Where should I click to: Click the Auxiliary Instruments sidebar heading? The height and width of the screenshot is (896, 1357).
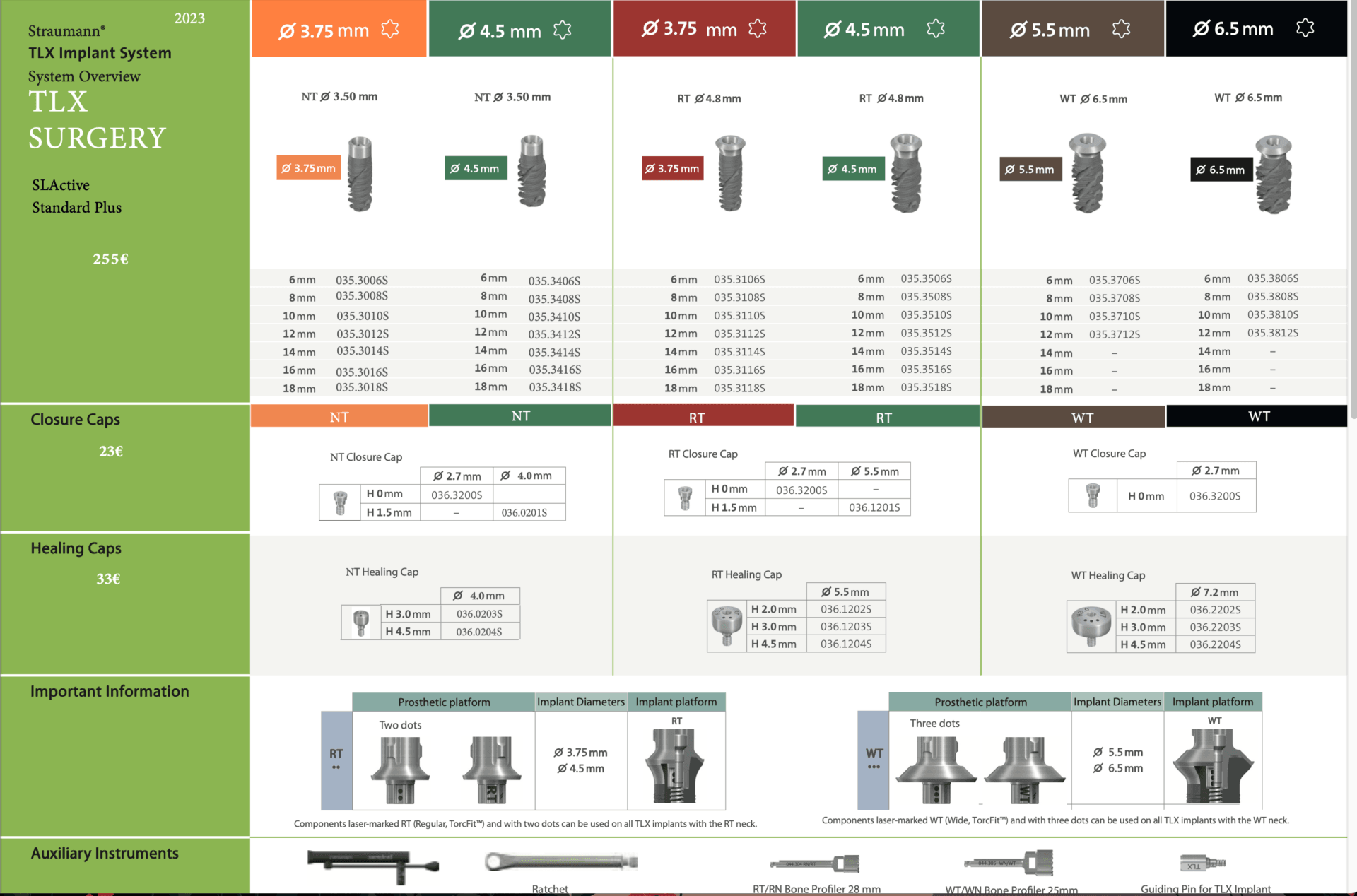(x=105, y=854)
